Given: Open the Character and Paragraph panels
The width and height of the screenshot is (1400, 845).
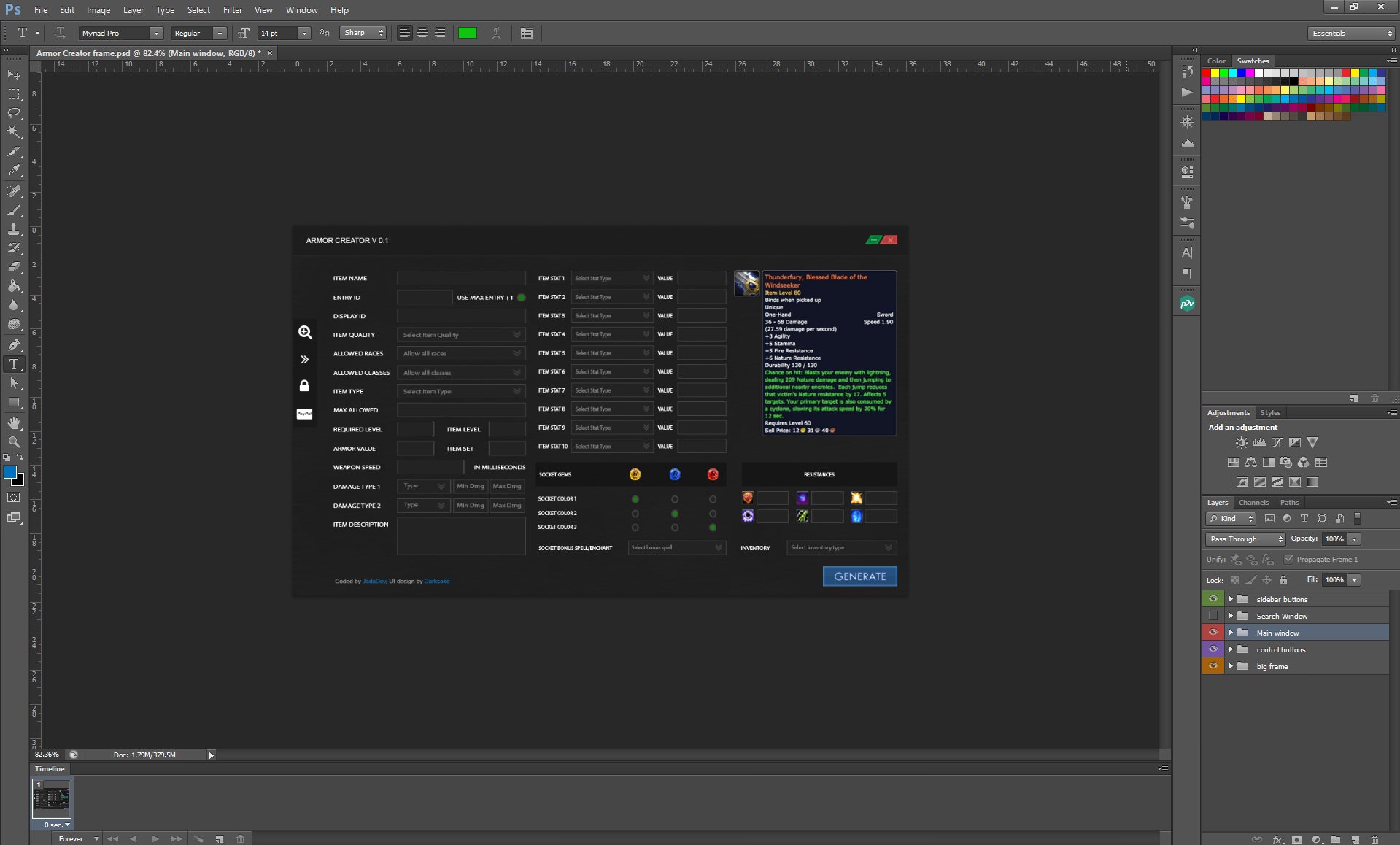Looking at the screenshot, I should [x=527, y=34].
